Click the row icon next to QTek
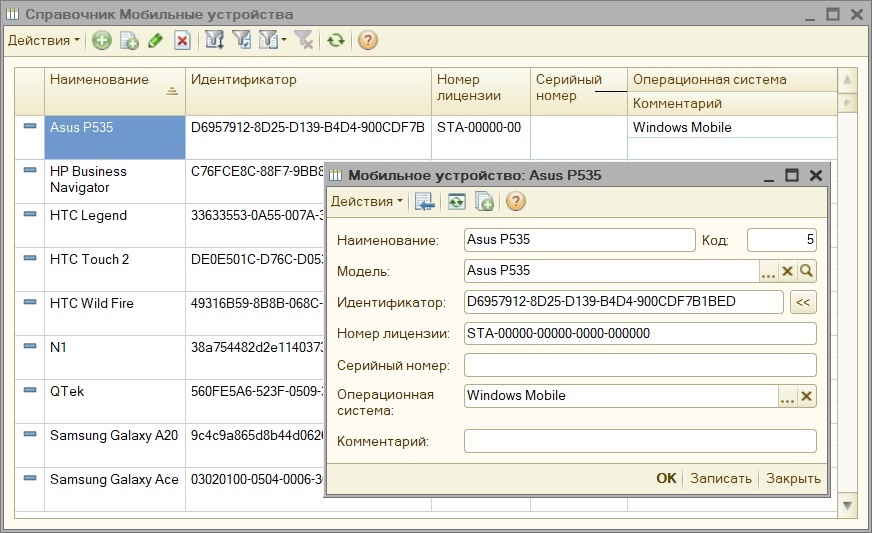 pyautogui.click(x=29, y=390)
